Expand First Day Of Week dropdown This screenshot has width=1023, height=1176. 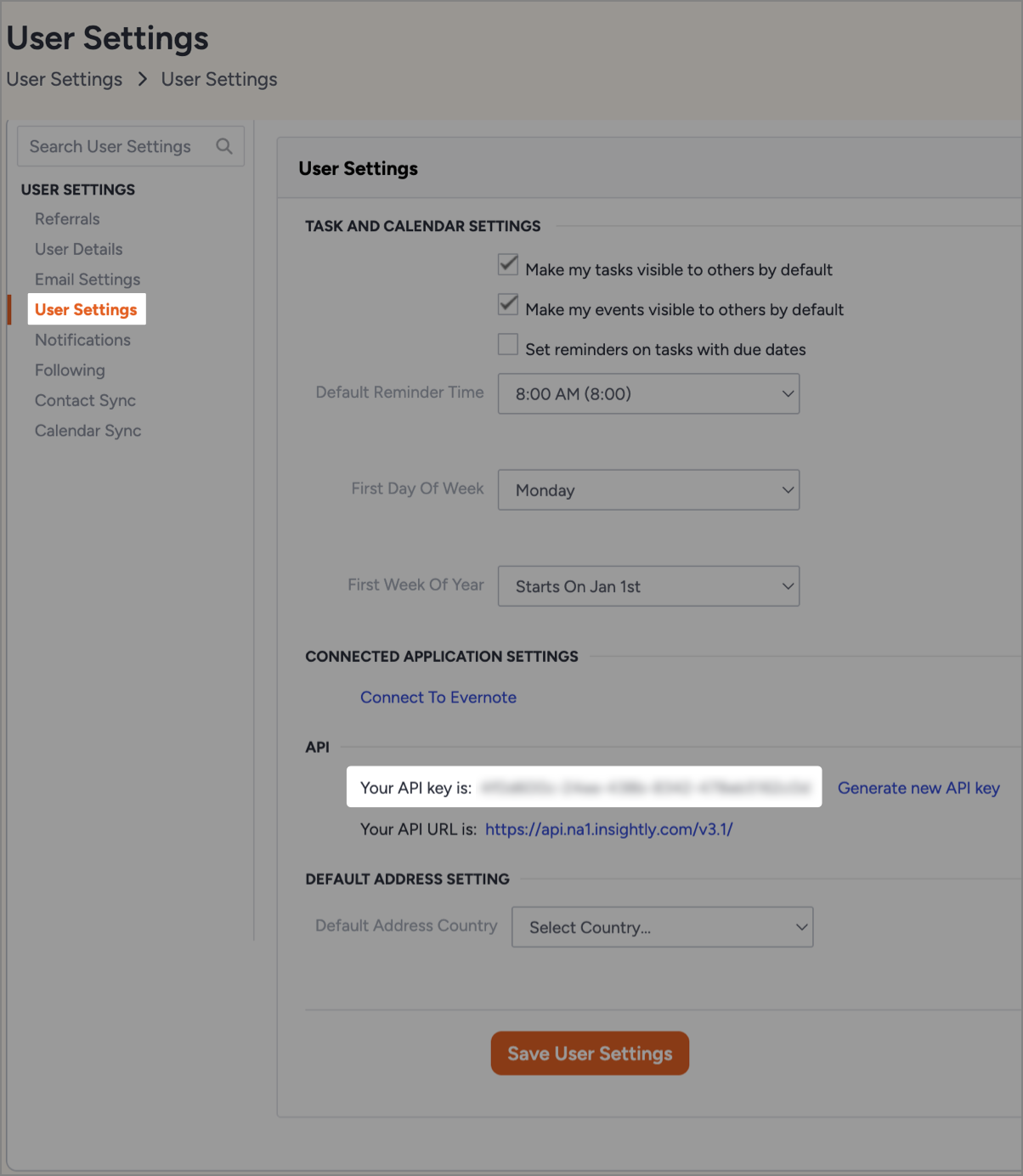648,490
